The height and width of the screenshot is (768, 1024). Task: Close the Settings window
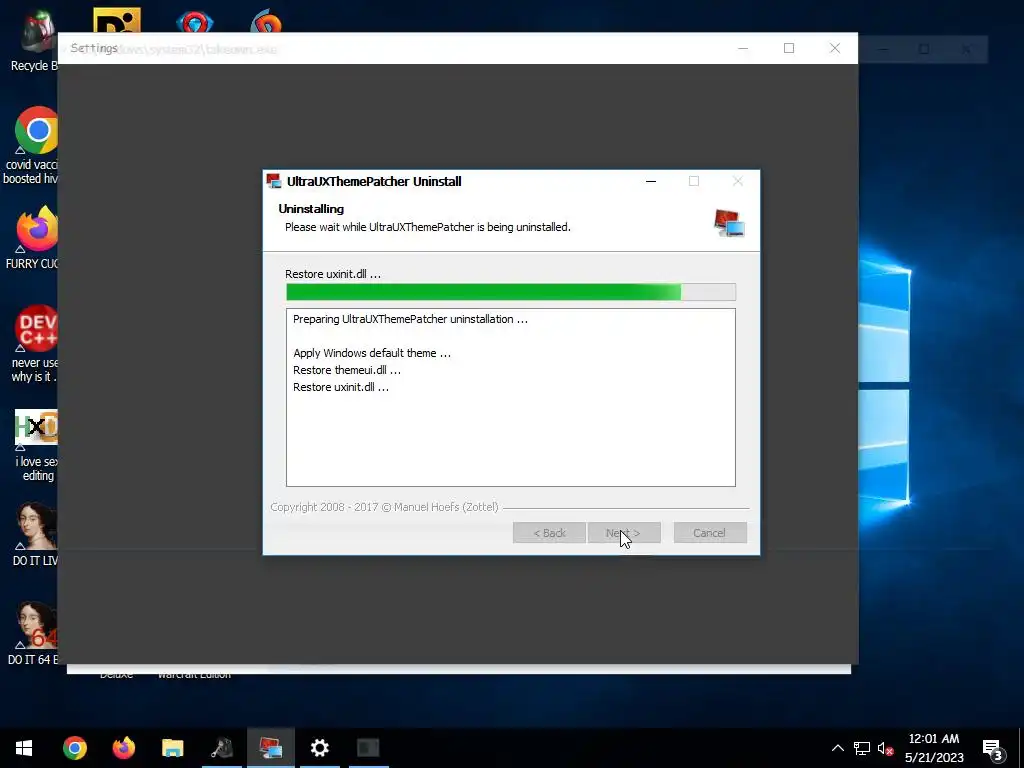(x=835, y=48)
